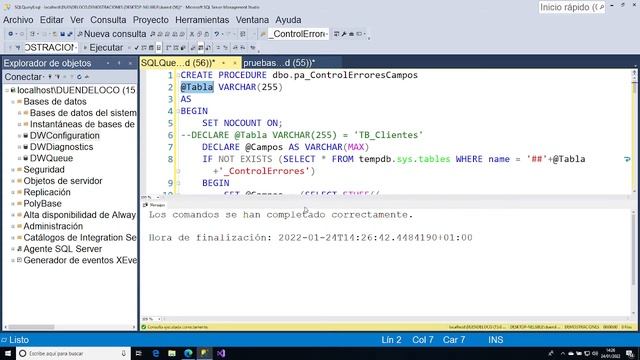Toggle Results to Grid button
This screenshot has height=360, width=640.
coord(200,48)
